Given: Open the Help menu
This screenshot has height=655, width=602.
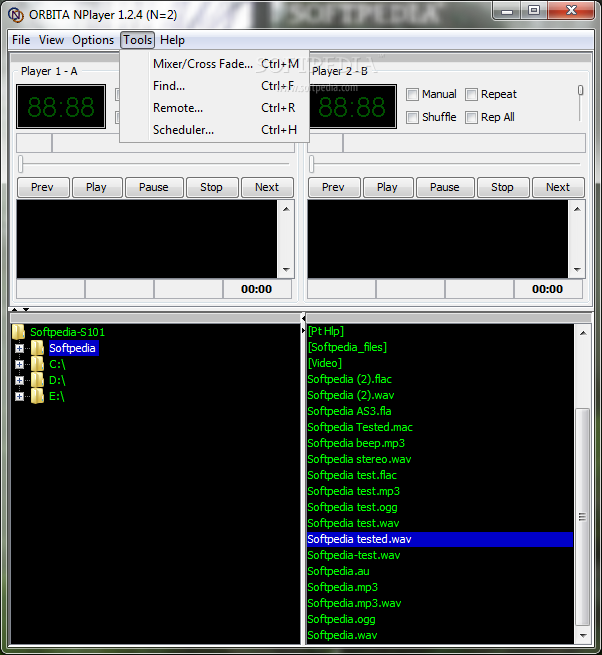Looking at the screenshot, I should [x=172, y=40].
